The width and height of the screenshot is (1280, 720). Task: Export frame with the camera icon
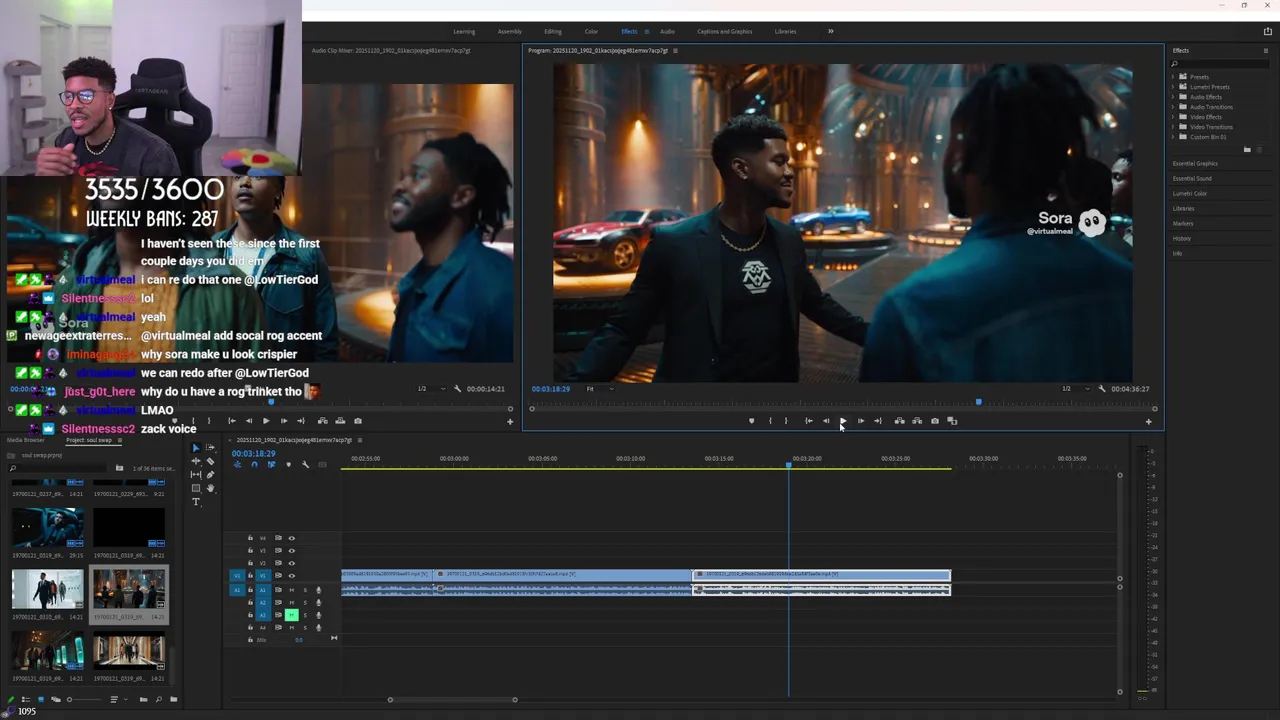(x=935, y=421)
